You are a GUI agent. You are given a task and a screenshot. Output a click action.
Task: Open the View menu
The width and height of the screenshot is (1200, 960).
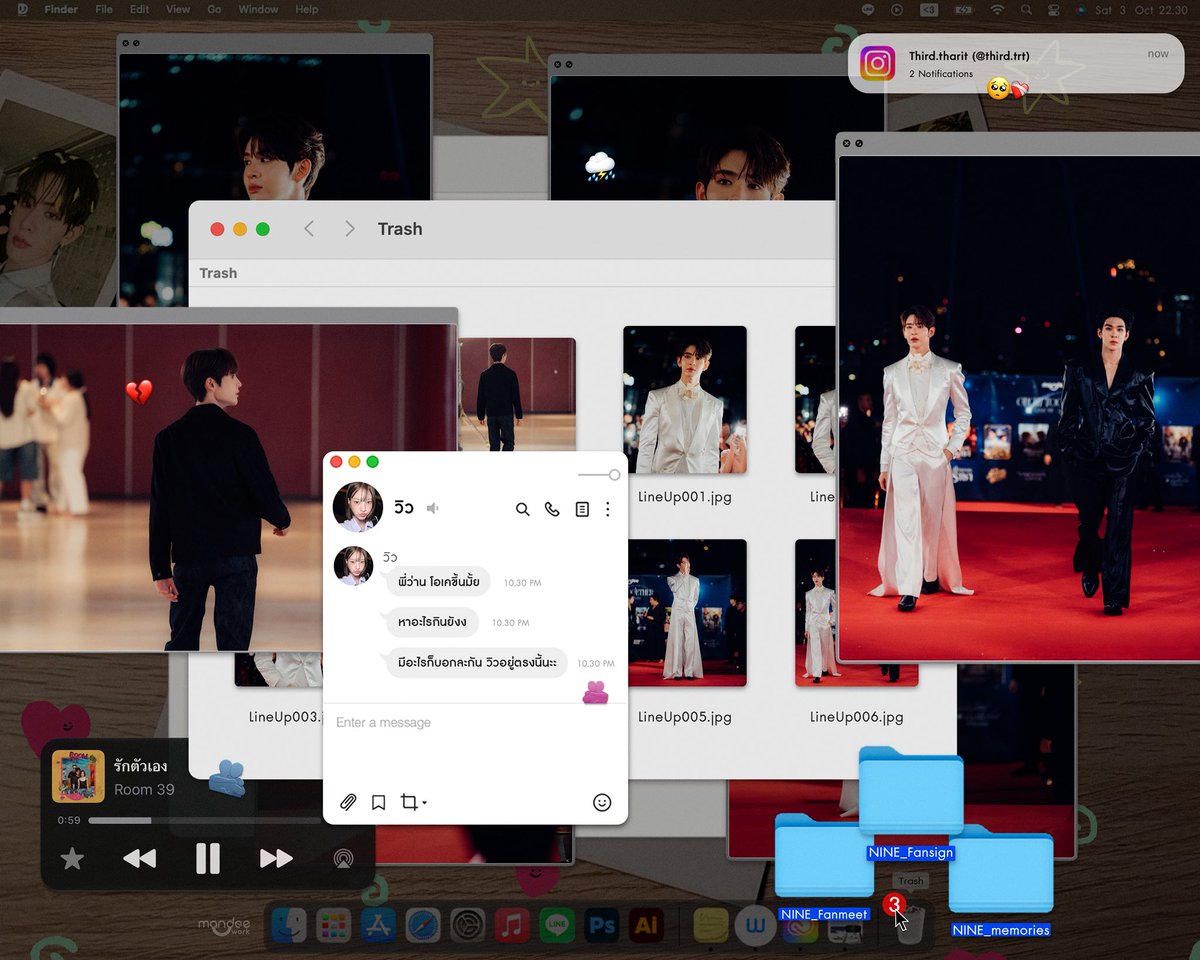tap(178, 9)
